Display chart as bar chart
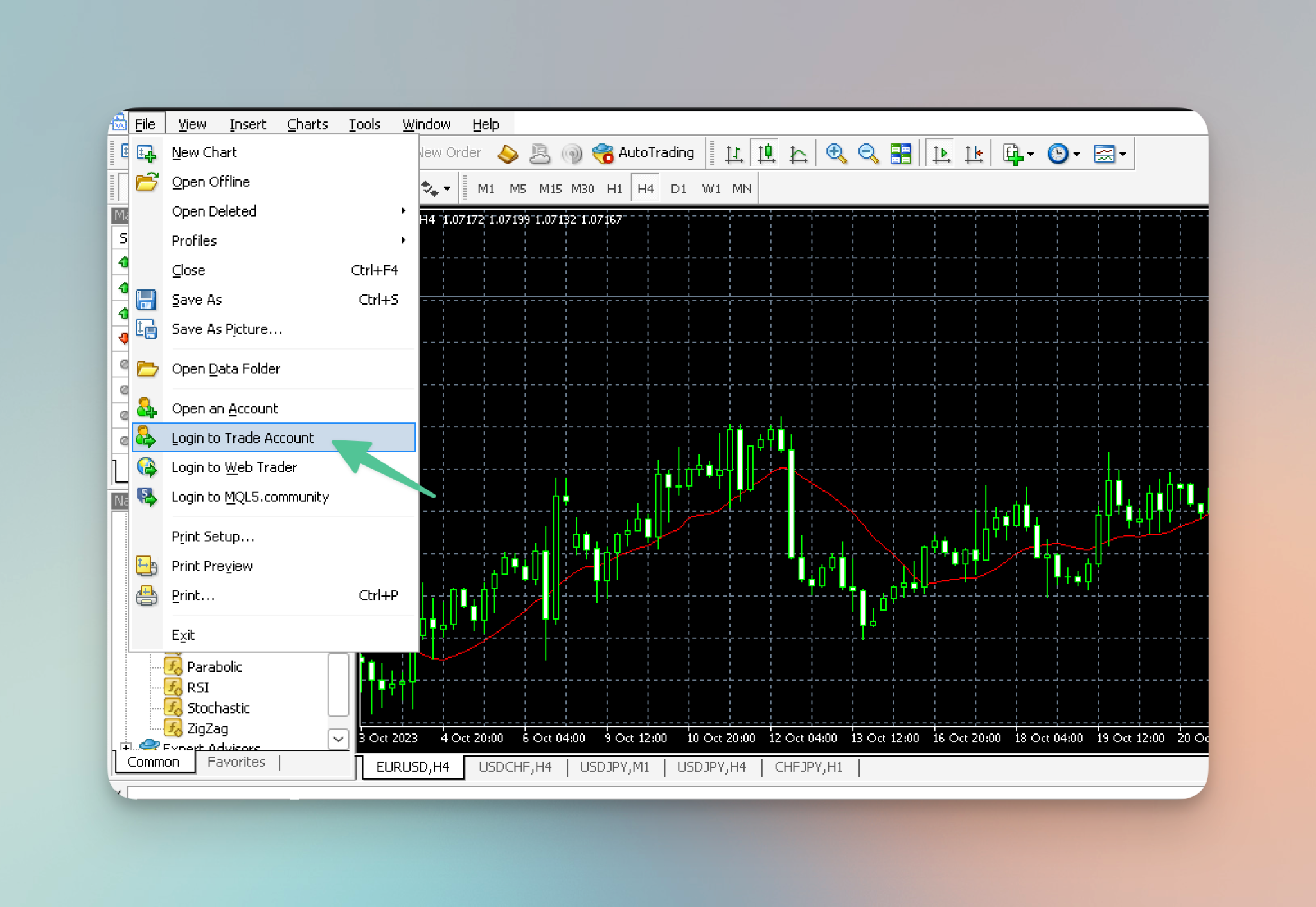 click(734, 152)
